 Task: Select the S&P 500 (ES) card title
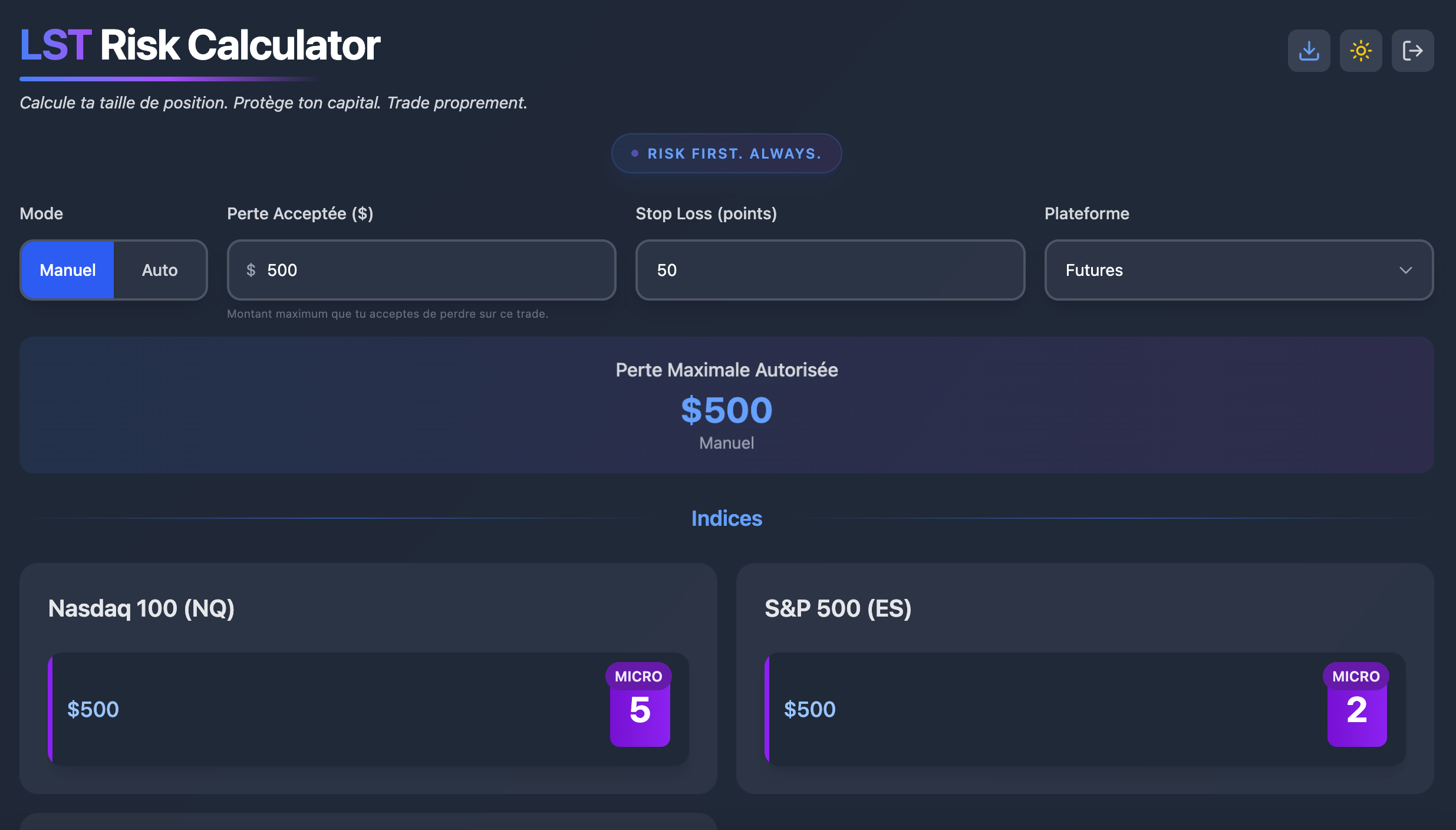coord(838,608)
